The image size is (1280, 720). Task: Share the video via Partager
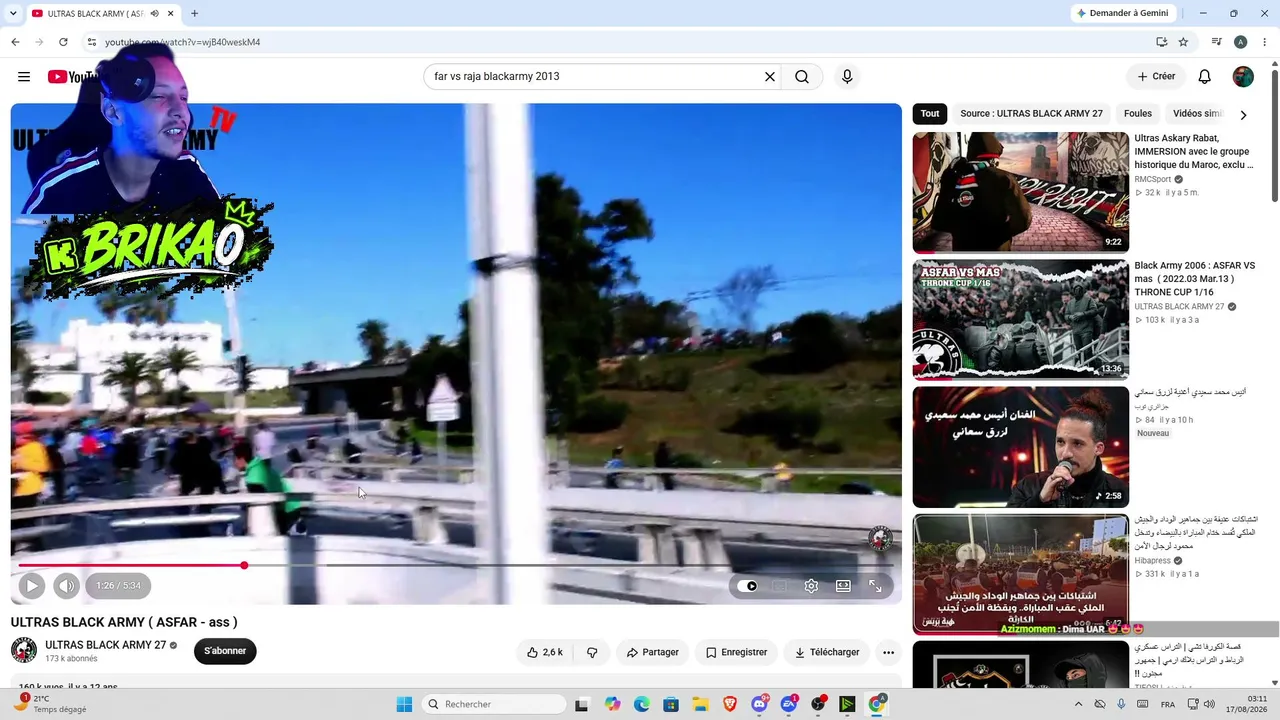[652, 652]
